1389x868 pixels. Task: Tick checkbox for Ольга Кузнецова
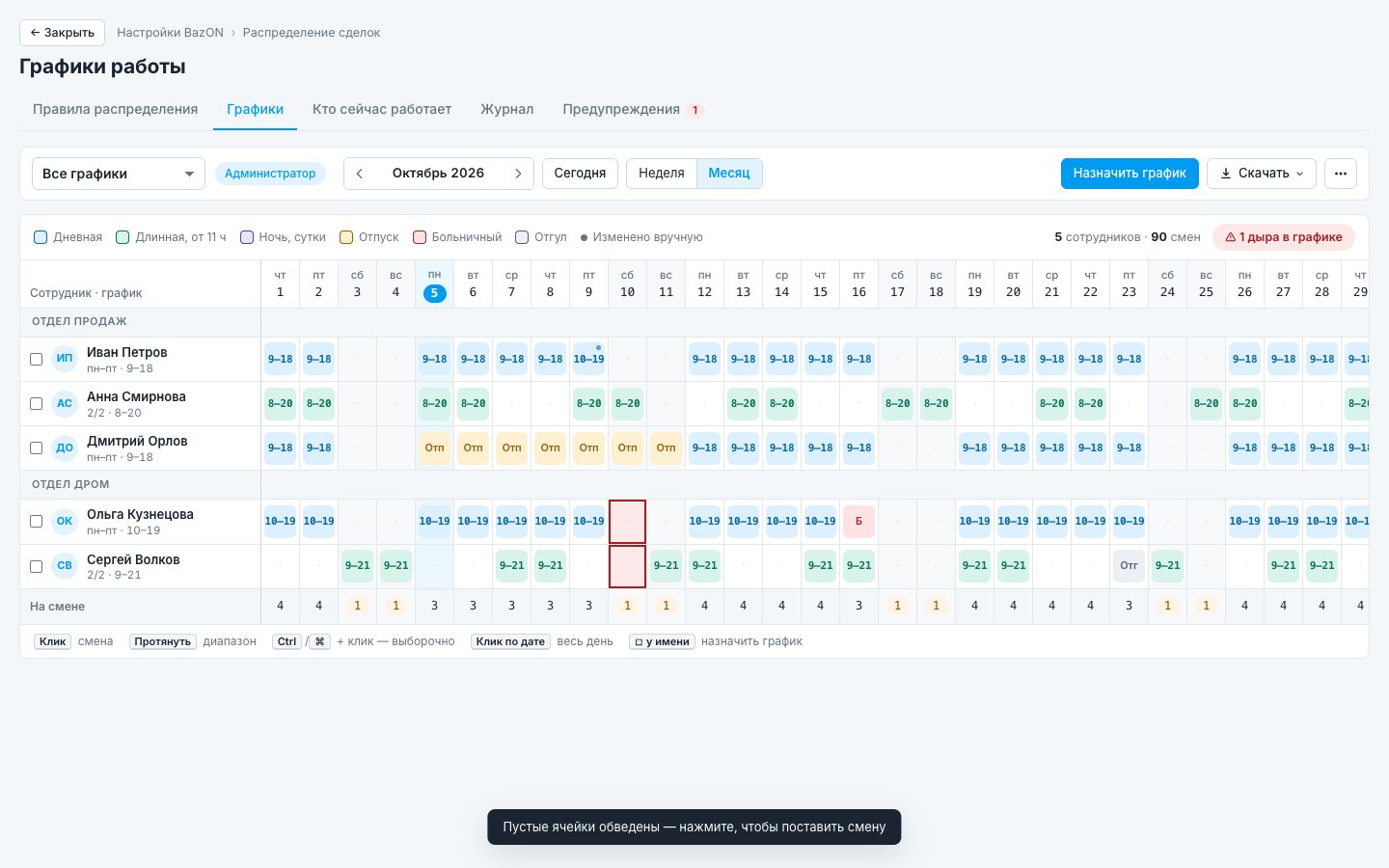coord(36,521)
